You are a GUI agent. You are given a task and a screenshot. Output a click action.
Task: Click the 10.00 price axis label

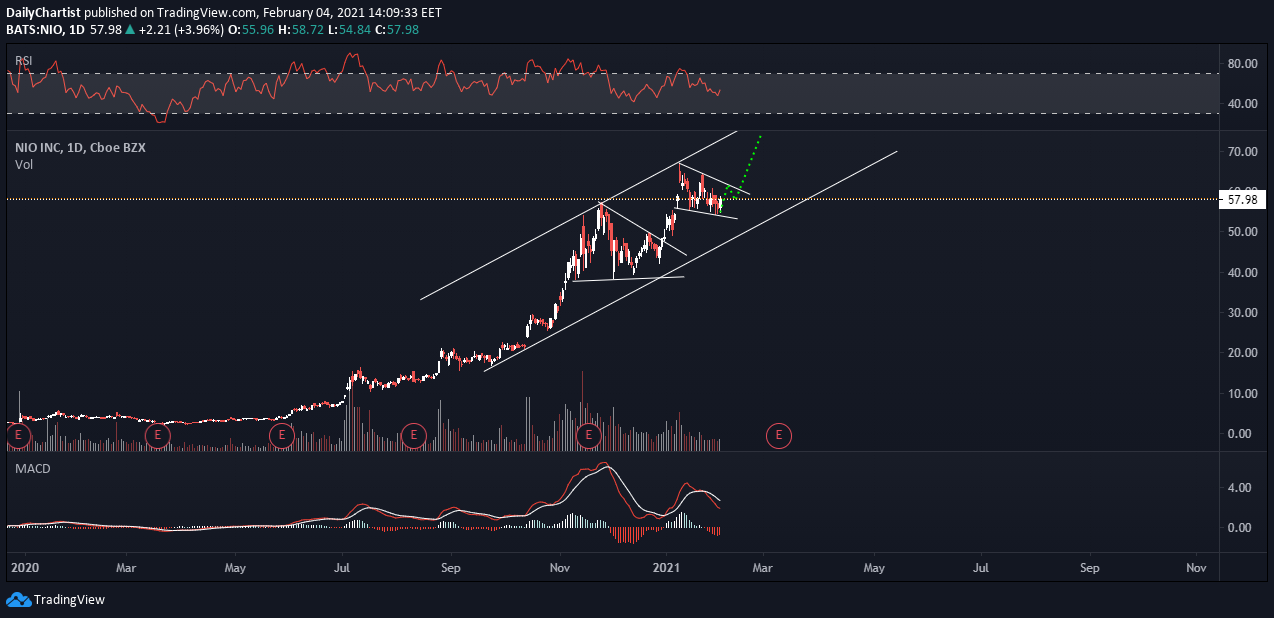tap(1241, 394)
